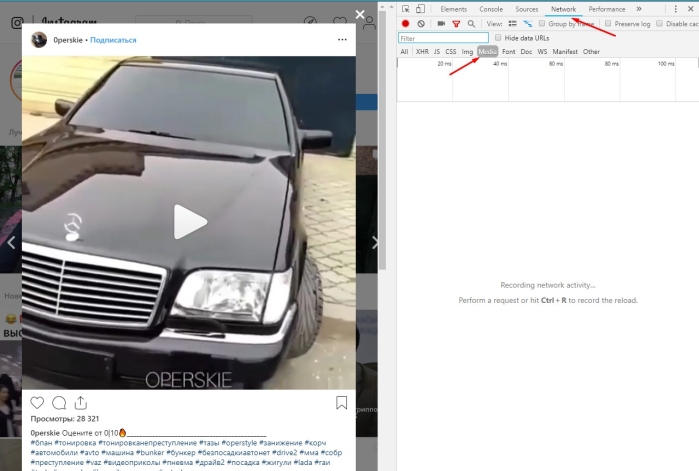Stop network recording with red button

coord(405,24)
